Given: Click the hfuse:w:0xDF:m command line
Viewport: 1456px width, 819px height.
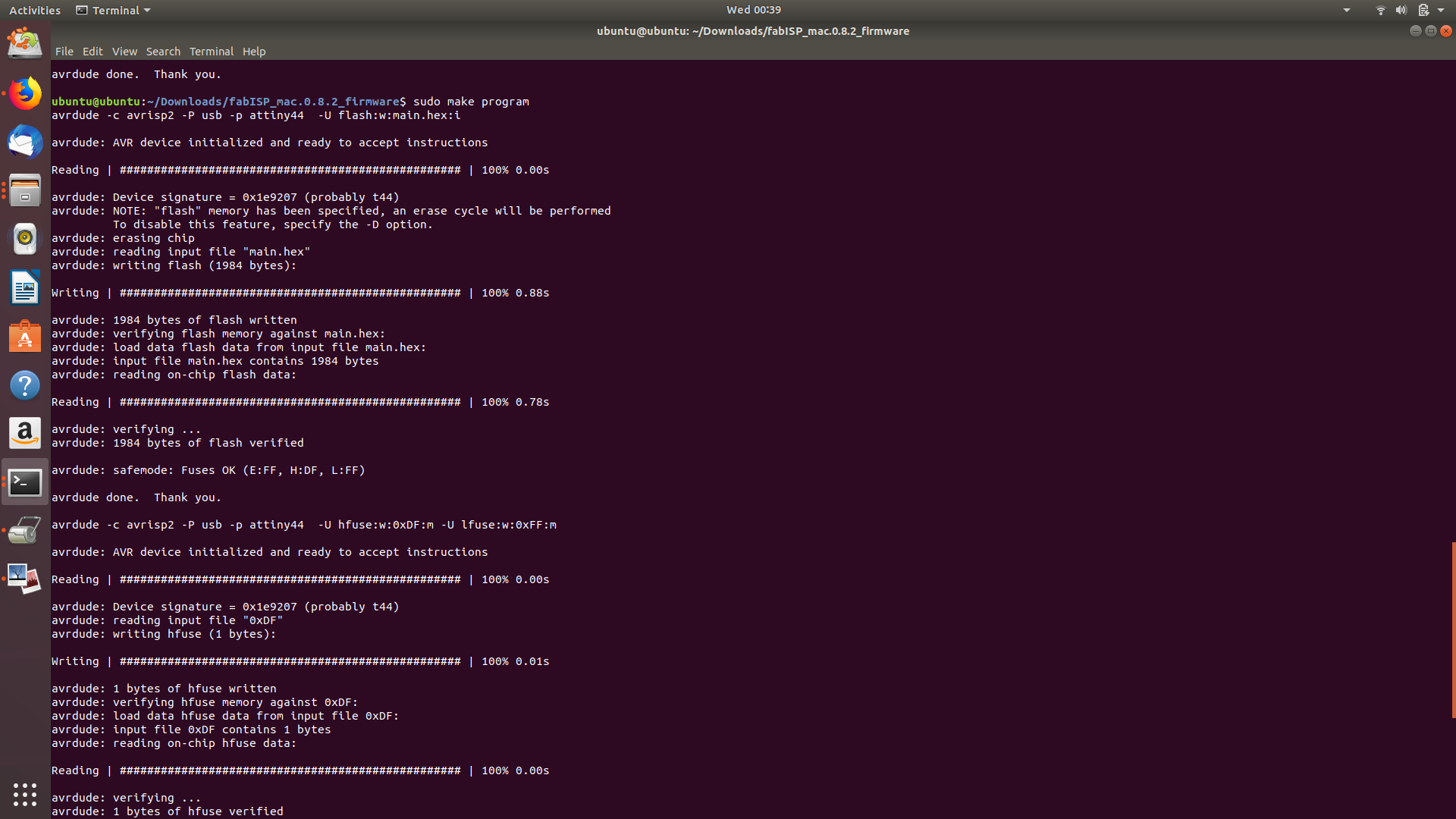Looking at the screenshot, I should point(304,525).
